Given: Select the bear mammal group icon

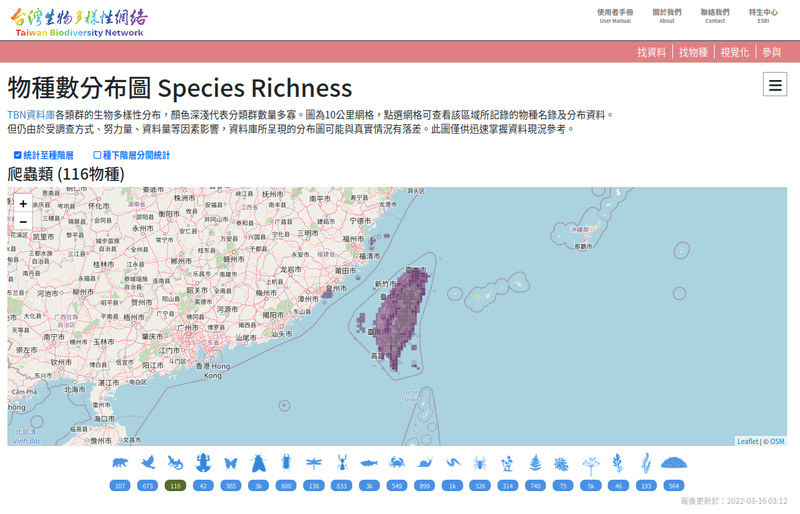Looking at the screenshot, I should 120,464.
